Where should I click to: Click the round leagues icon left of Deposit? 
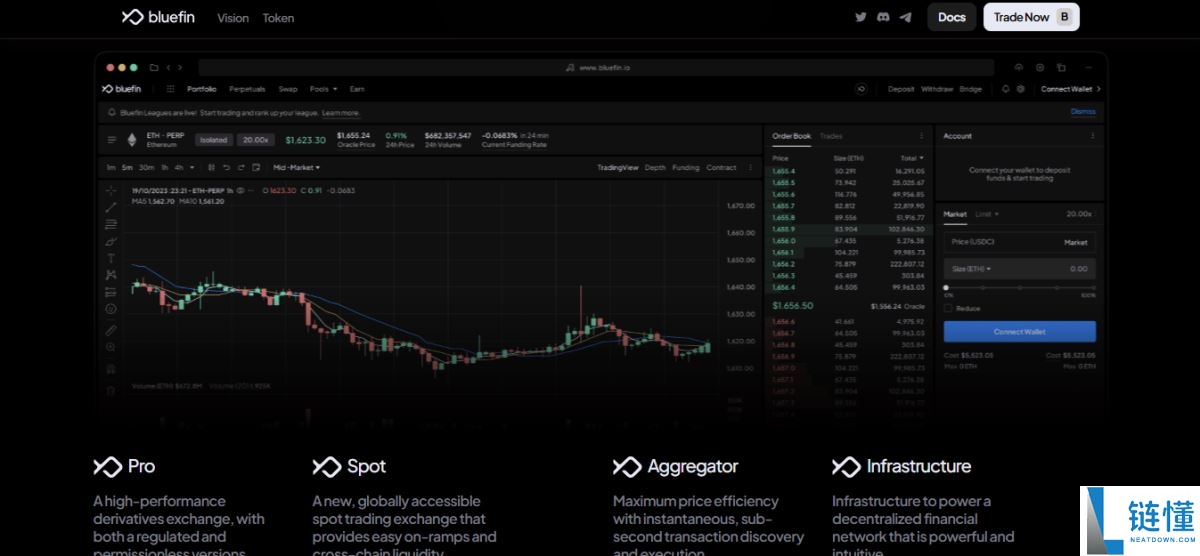(861, 89)
